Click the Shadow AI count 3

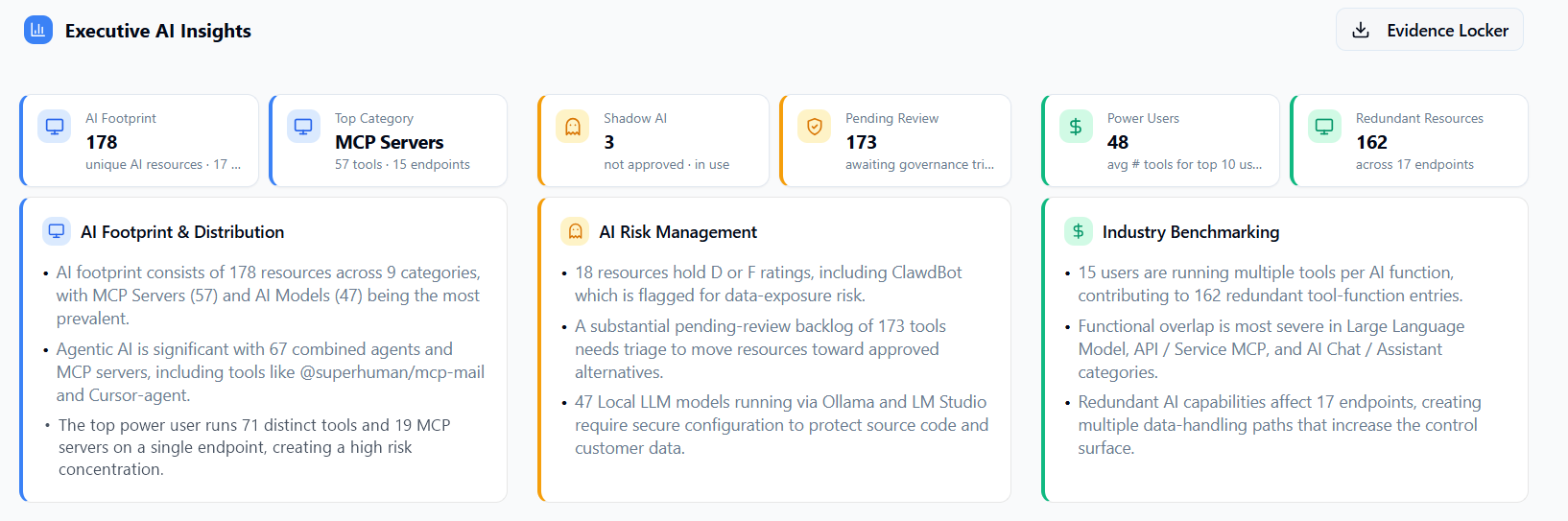tap(608, 142)
